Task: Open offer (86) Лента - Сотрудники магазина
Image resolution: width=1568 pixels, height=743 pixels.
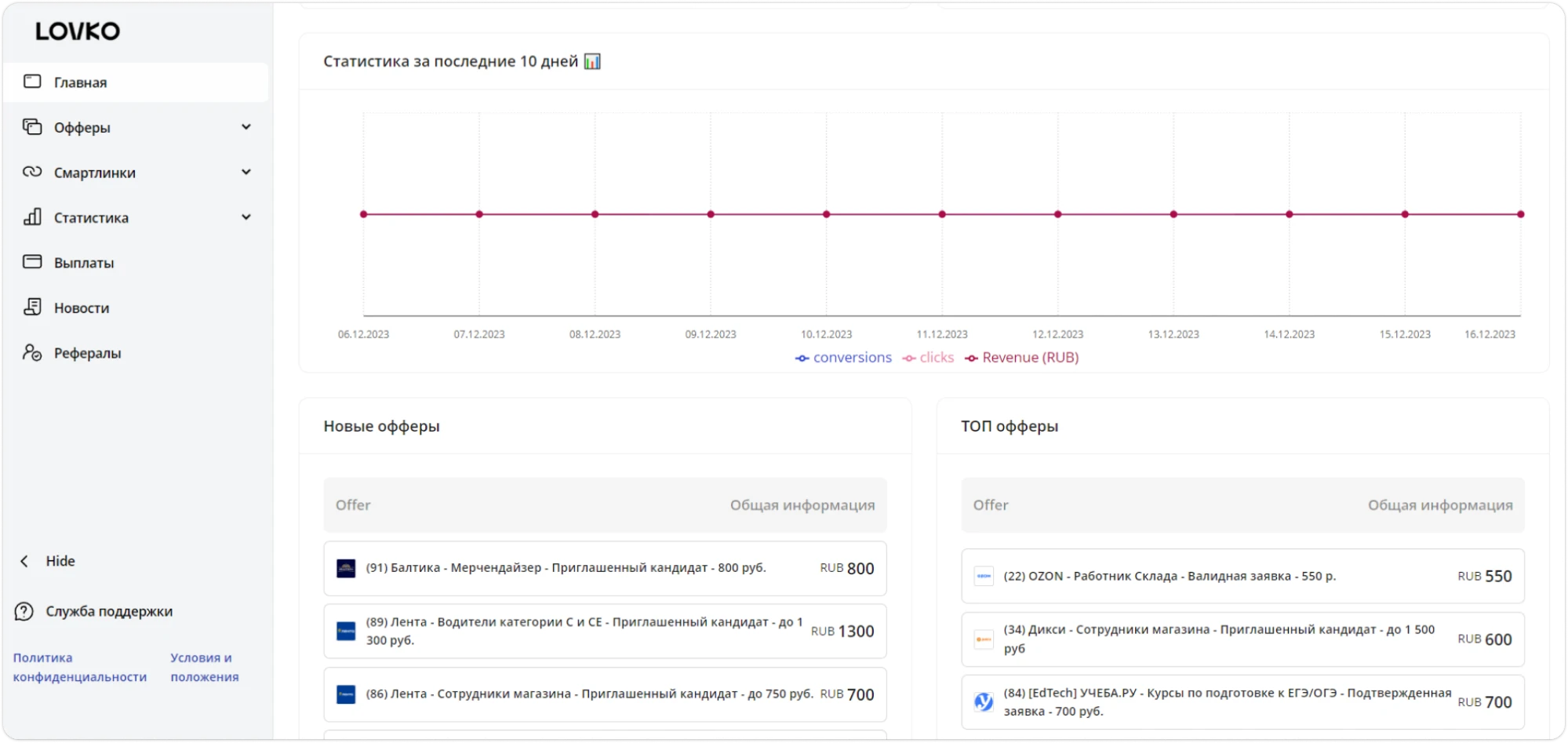Action: (x=605, y=694)
